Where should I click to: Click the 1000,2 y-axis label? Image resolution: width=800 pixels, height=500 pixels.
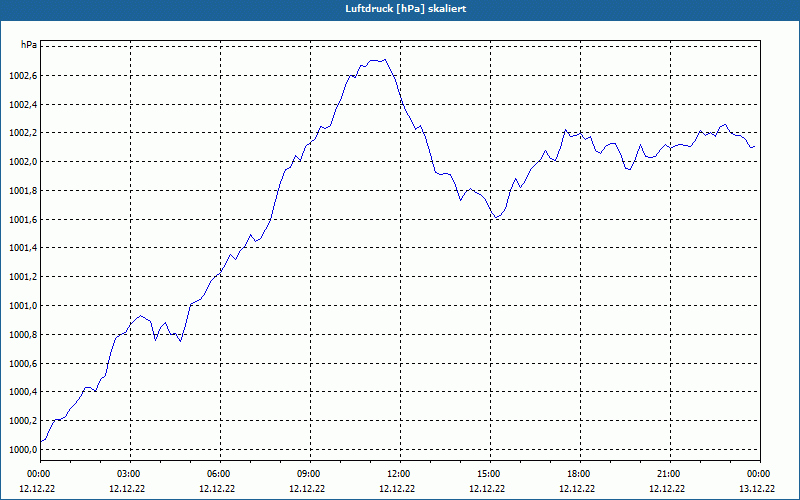[x=23, y=420]
